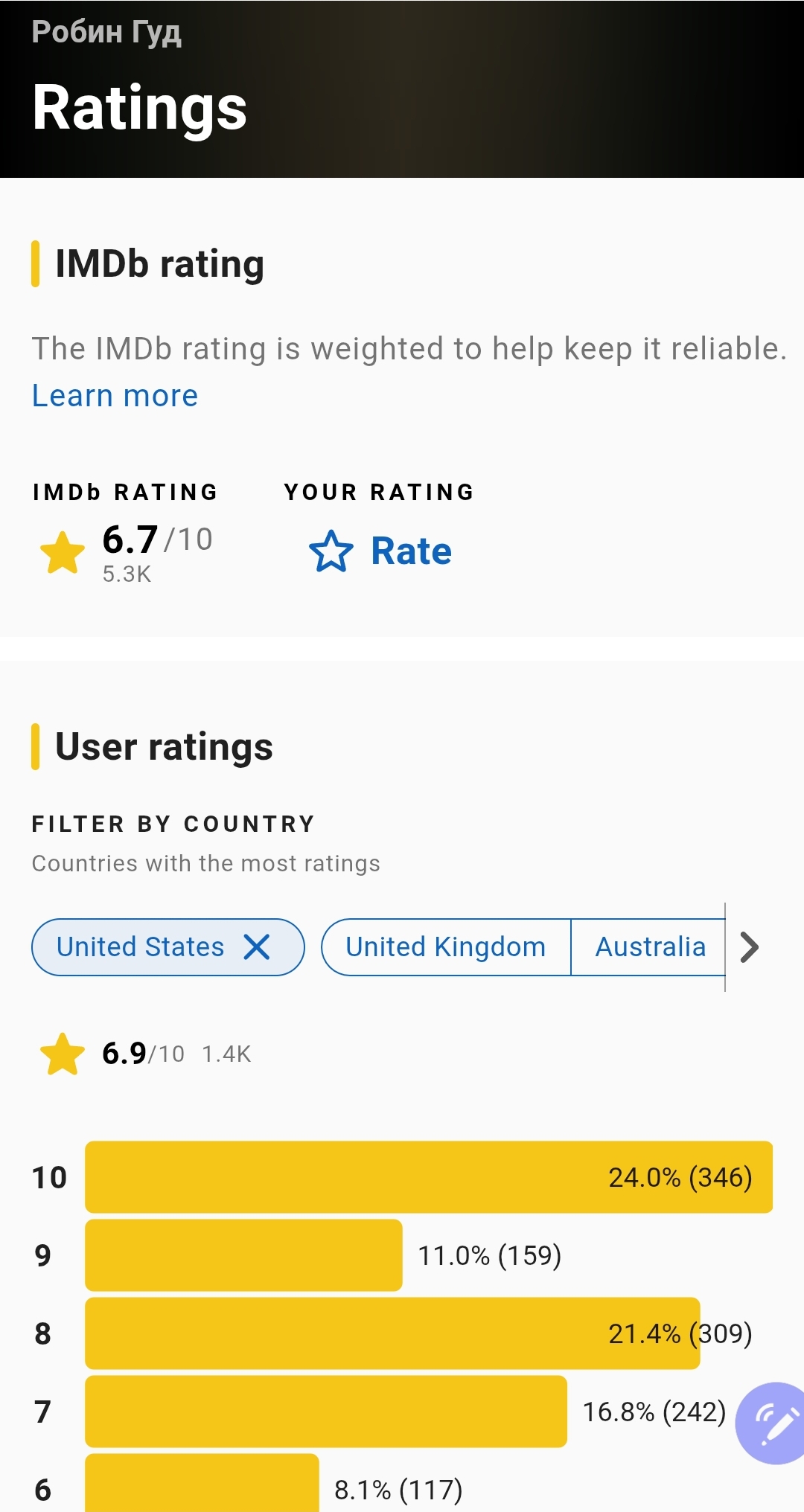Click the 10-star rating bar
This screenshot has height=1512, width=804.
click(x=428, y=1177)
